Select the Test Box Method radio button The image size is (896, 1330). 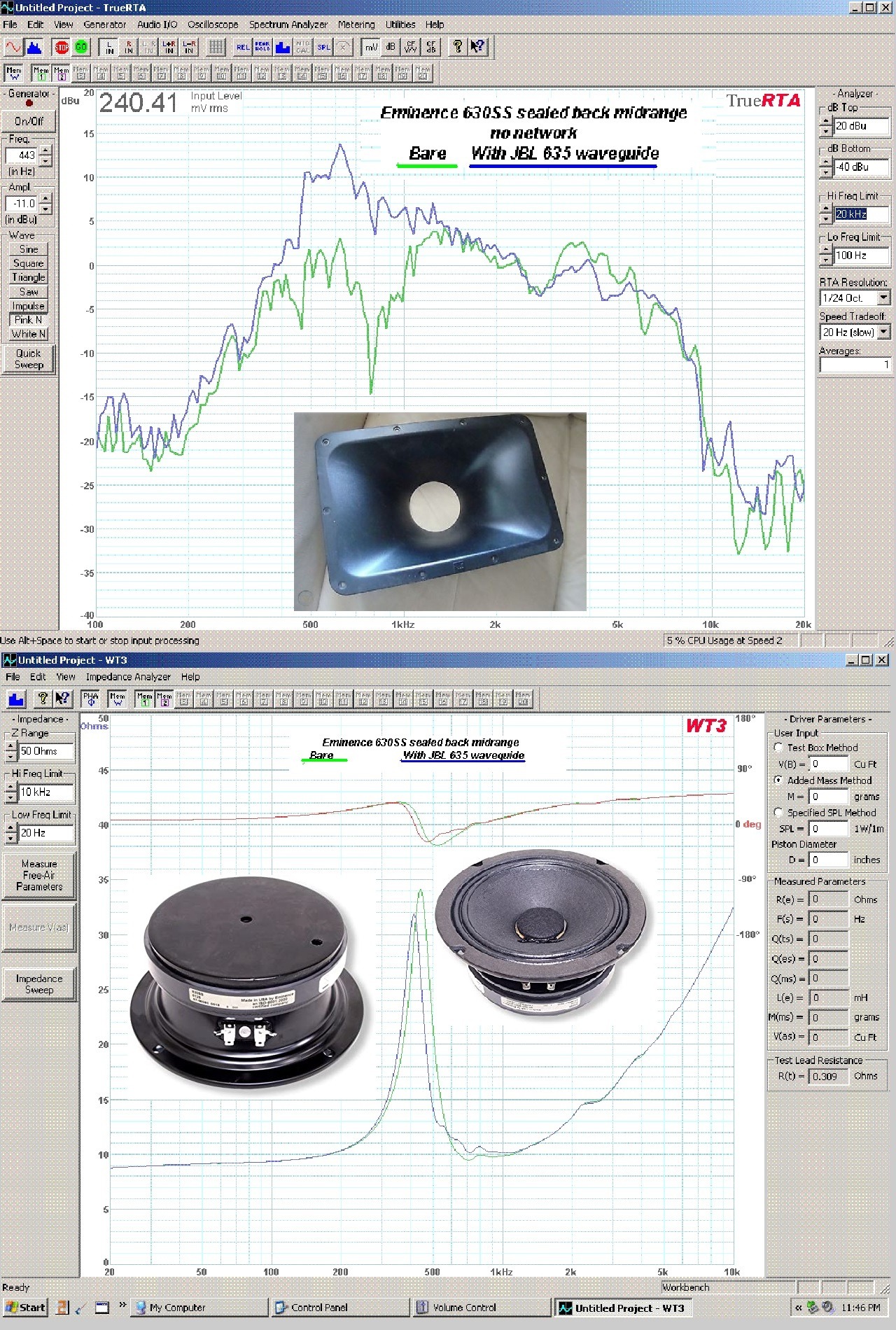(x=778, y=747)
